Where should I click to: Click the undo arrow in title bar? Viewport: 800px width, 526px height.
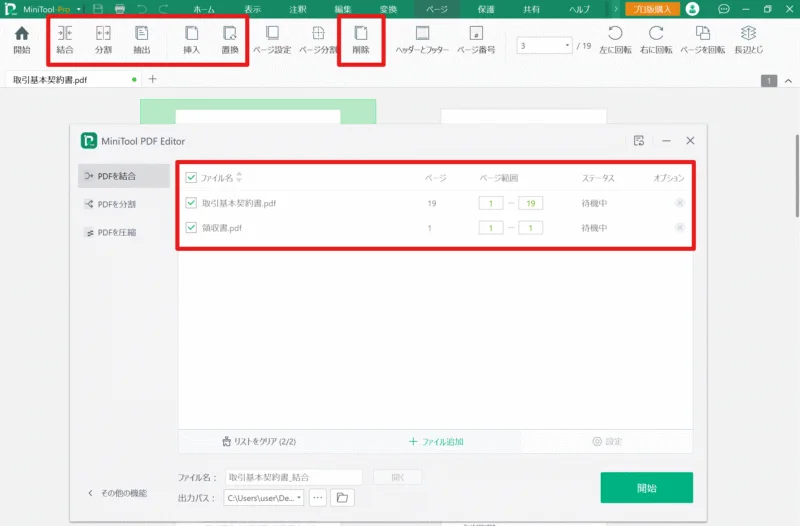pos(142,9)
